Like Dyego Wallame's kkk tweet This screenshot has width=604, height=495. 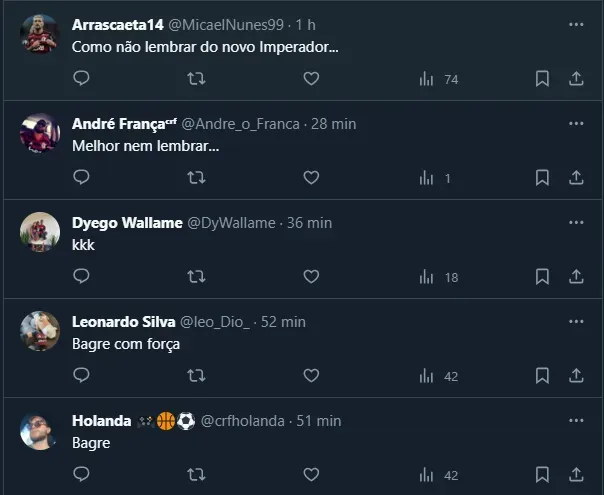tap(311, 277)
